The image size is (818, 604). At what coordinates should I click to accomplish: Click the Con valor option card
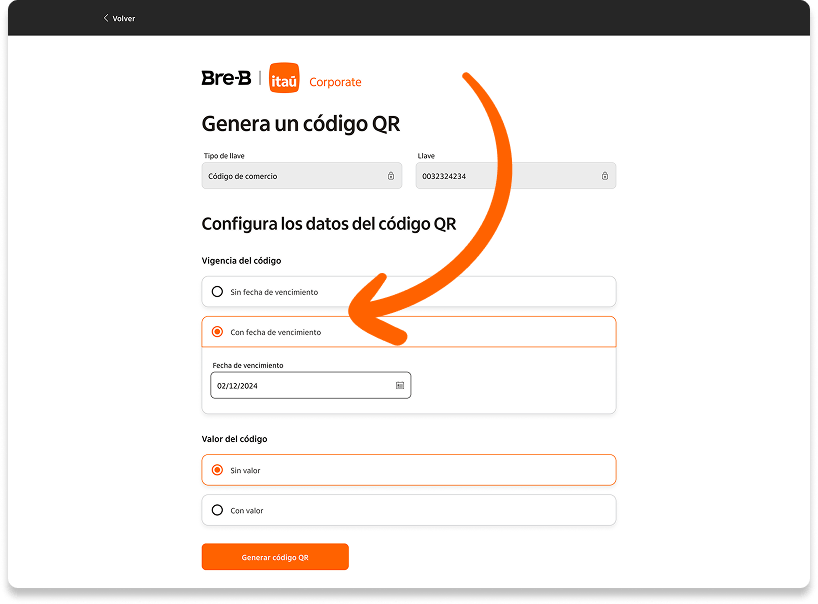(x=409, y=510)
